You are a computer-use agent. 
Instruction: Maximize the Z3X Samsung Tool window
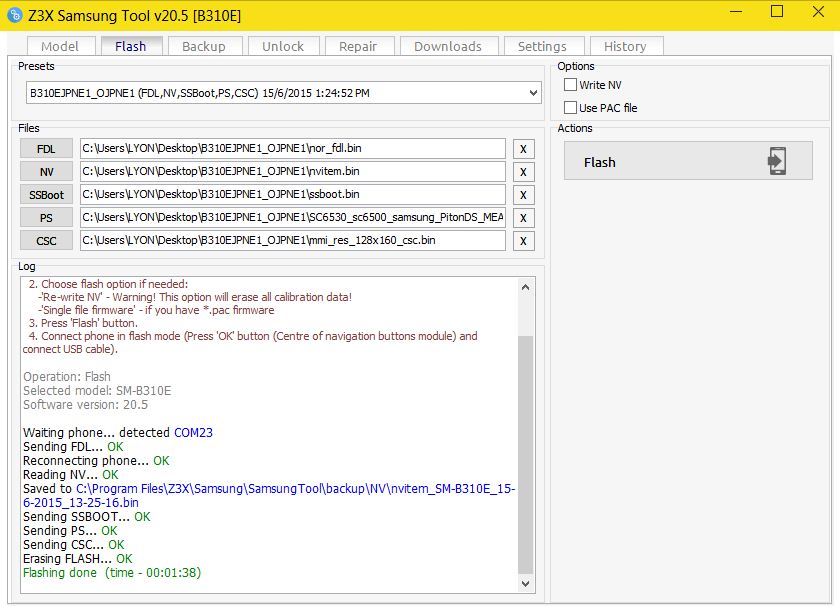777,12
